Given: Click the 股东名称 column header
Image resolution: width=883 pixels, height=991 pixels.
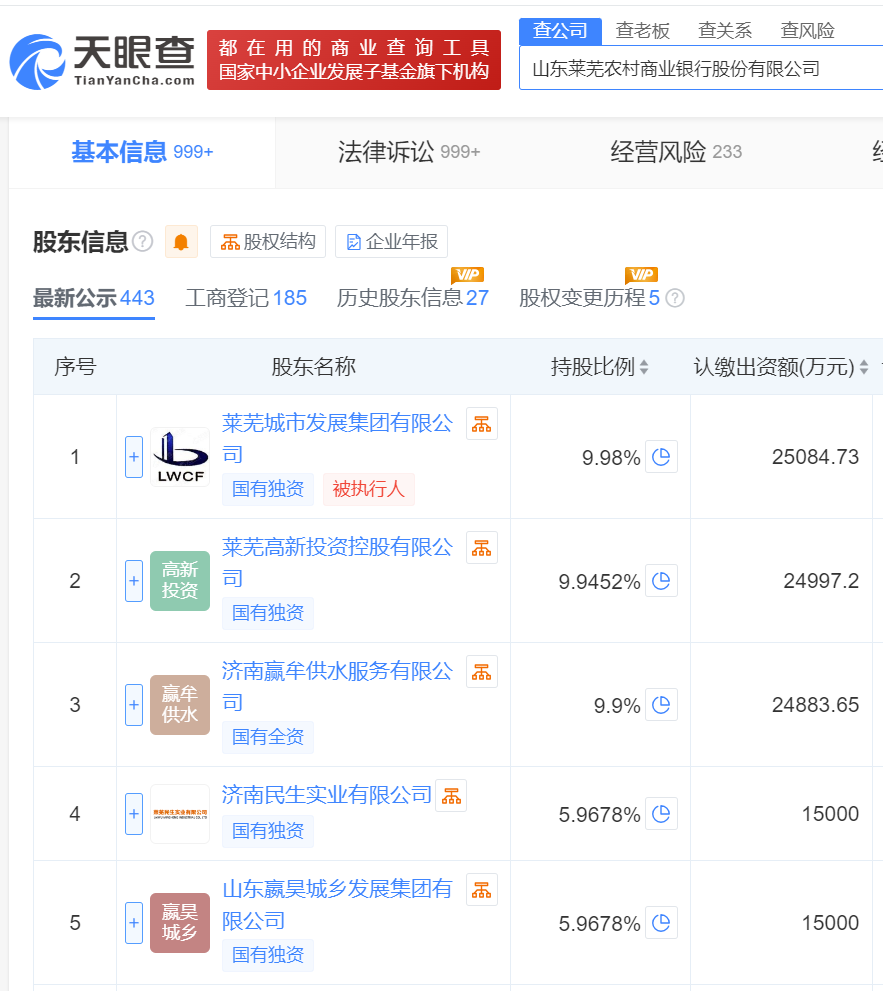Looking at the screenshot, I should [x=314, y=367].
